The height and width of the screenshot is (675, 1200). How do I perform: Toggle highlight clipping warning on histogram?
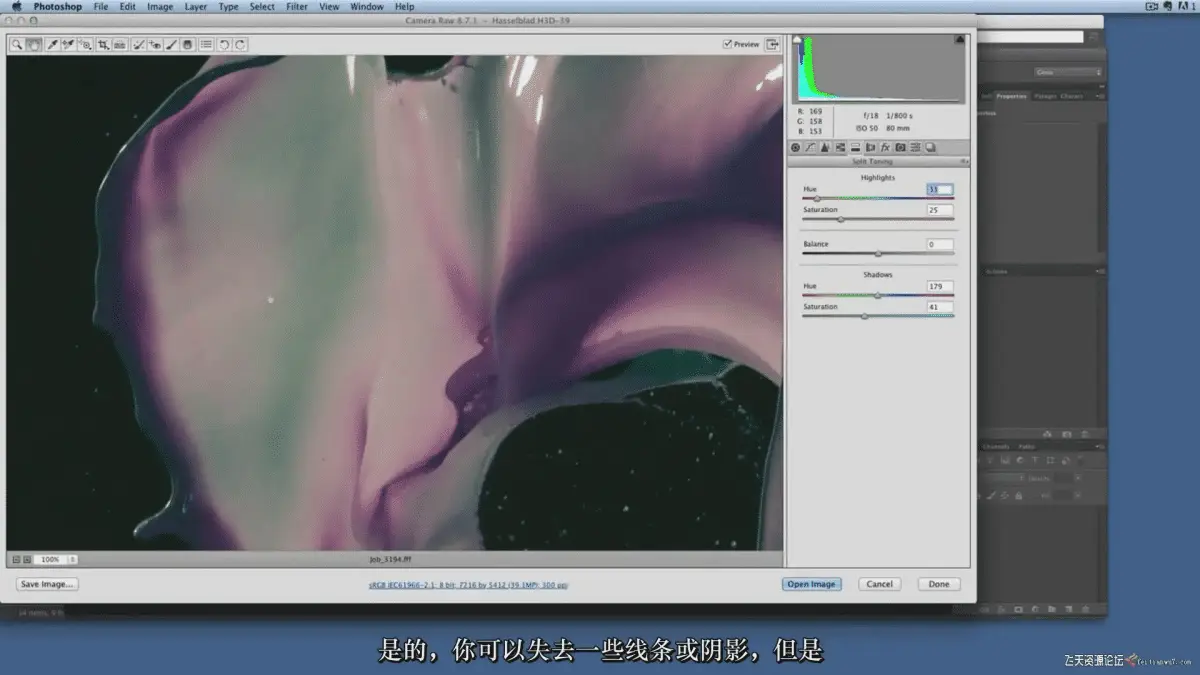[960, 39]
